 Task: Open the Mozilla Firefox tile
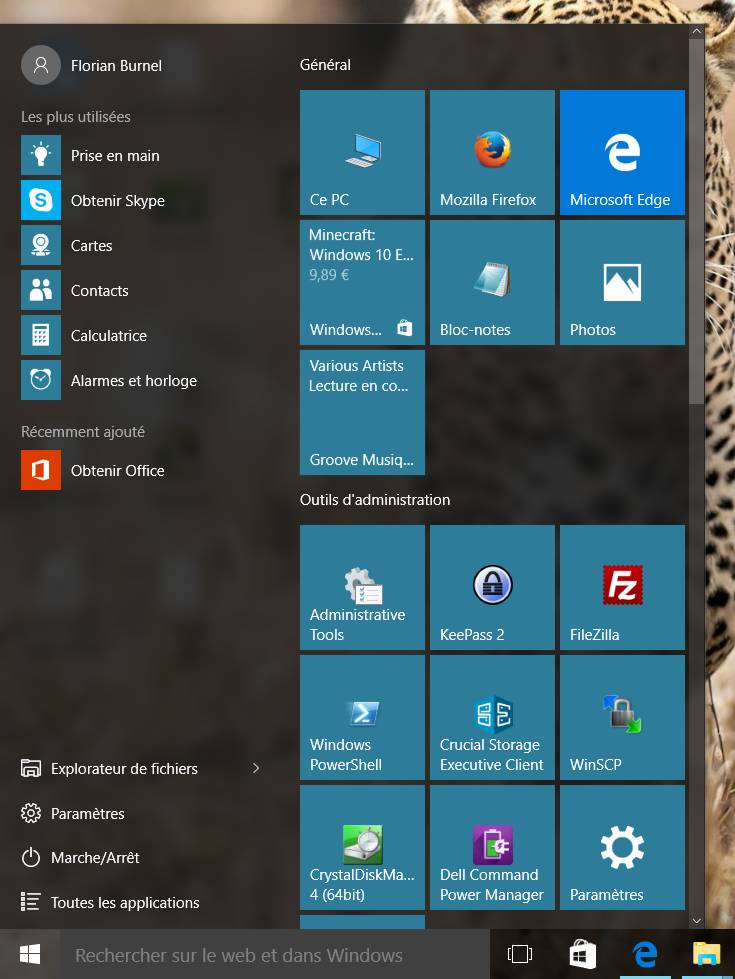pos(492,153)
